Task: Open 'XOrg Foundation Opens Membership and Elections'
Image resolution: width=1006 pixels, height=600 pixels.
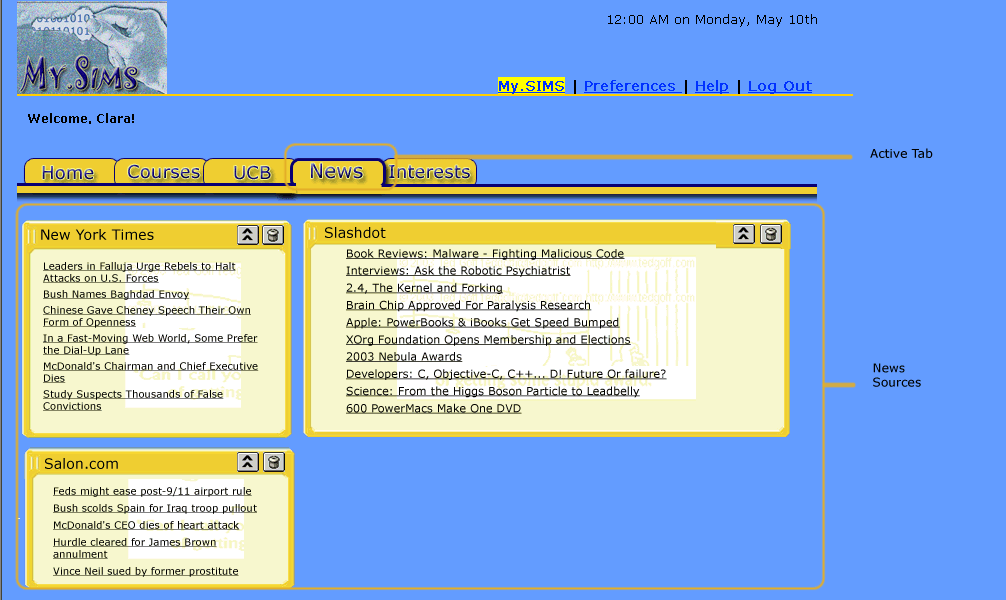Action: tap(488, 339)
